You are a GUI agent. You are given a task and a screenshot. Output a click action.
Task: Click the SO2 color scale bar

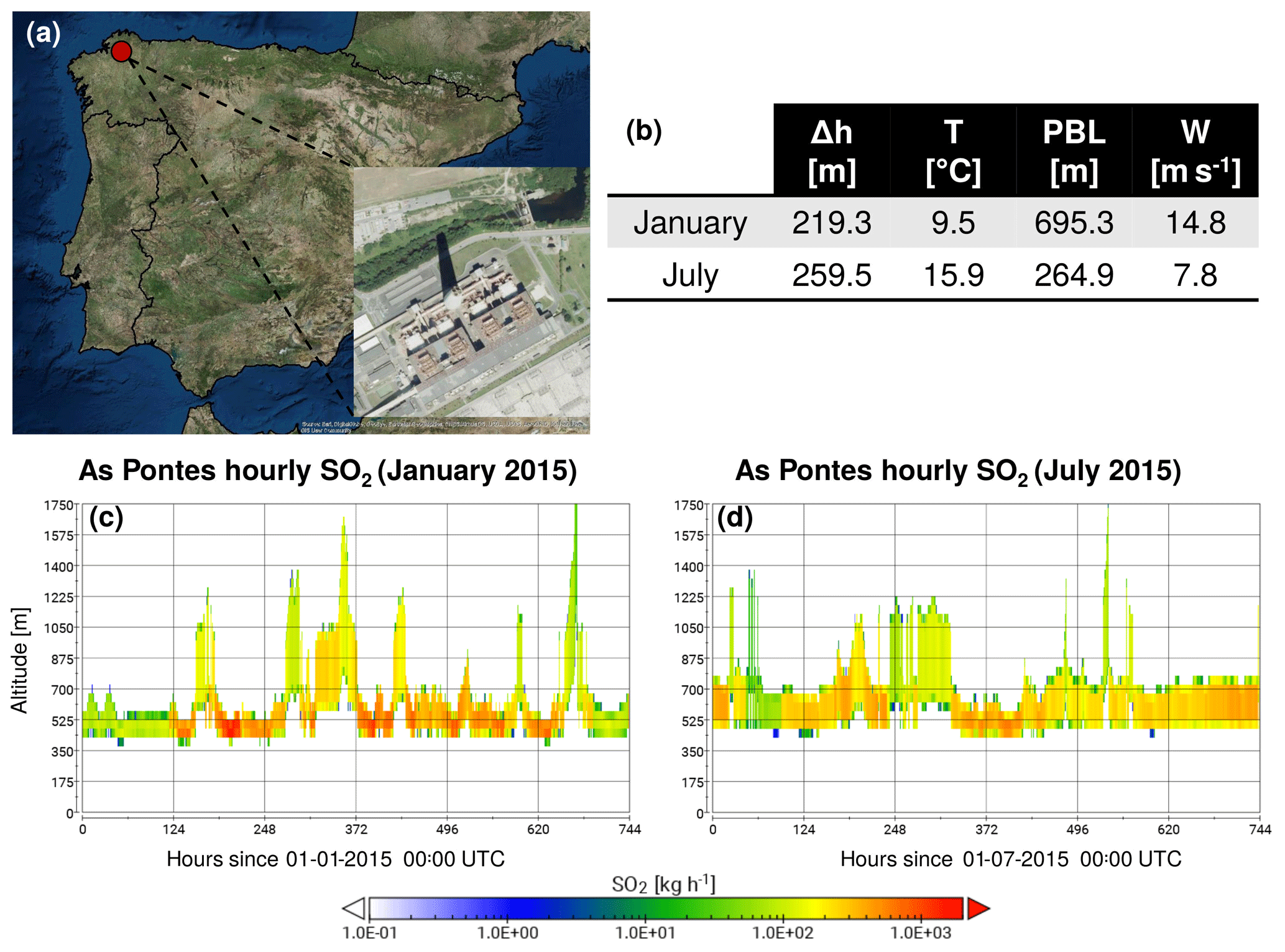coord(665,908)
